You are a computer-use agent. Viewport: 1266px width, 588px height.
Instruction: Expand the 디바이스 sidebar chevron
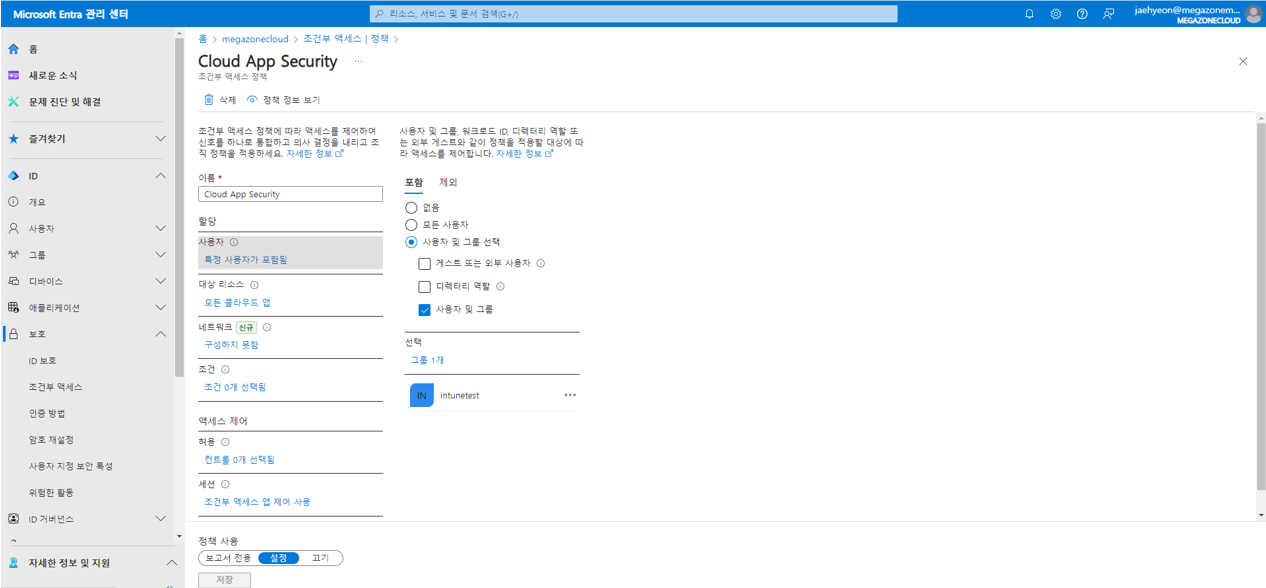click(160, 281)
